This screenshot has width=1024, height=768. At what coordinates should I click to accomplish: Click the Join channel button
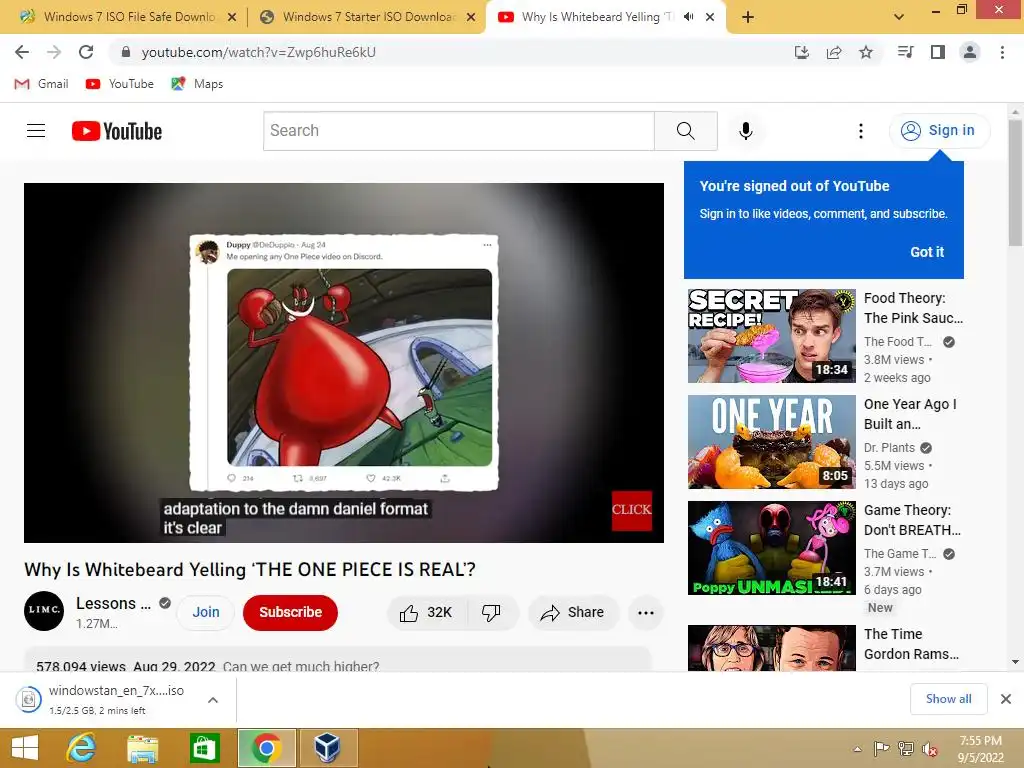pyautogui.click(x=206, y=613)
